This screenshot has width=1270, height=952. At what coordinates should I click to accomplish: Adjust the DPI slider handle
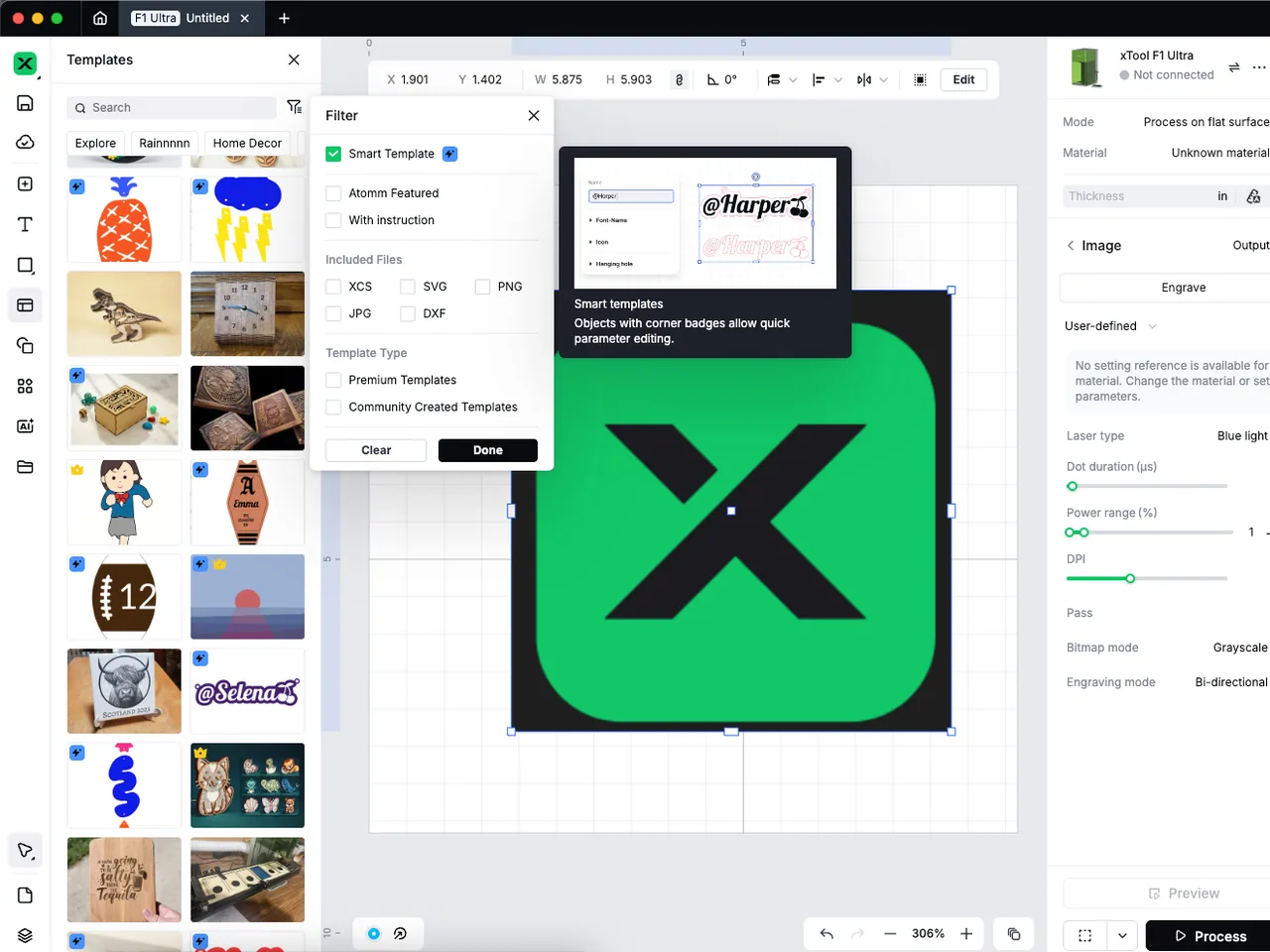[x=1130, y=578]
